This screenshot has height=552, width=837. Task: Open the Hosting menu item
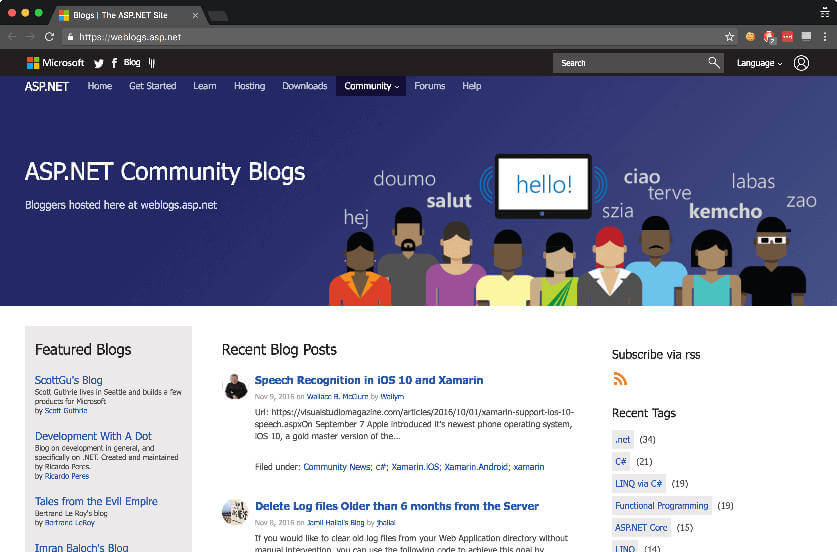[x=249, y=86]
